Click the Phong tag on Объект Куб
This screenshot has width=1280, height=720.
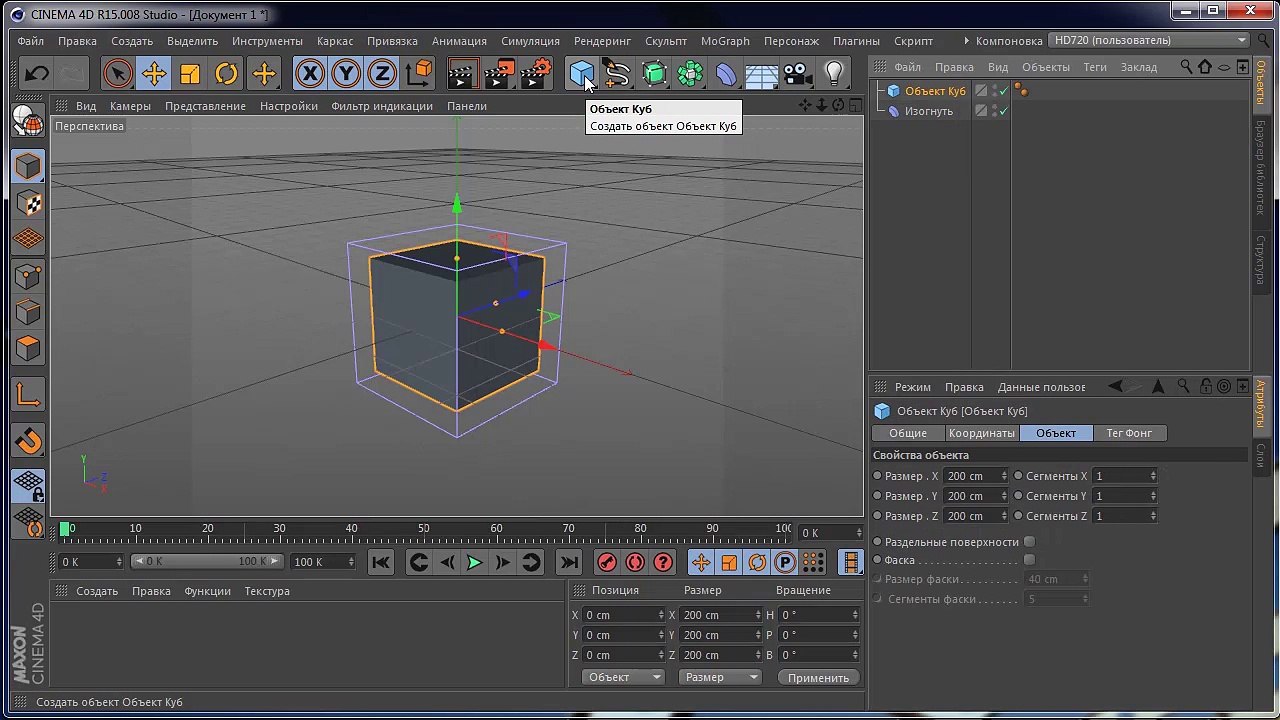point(1021,91)
